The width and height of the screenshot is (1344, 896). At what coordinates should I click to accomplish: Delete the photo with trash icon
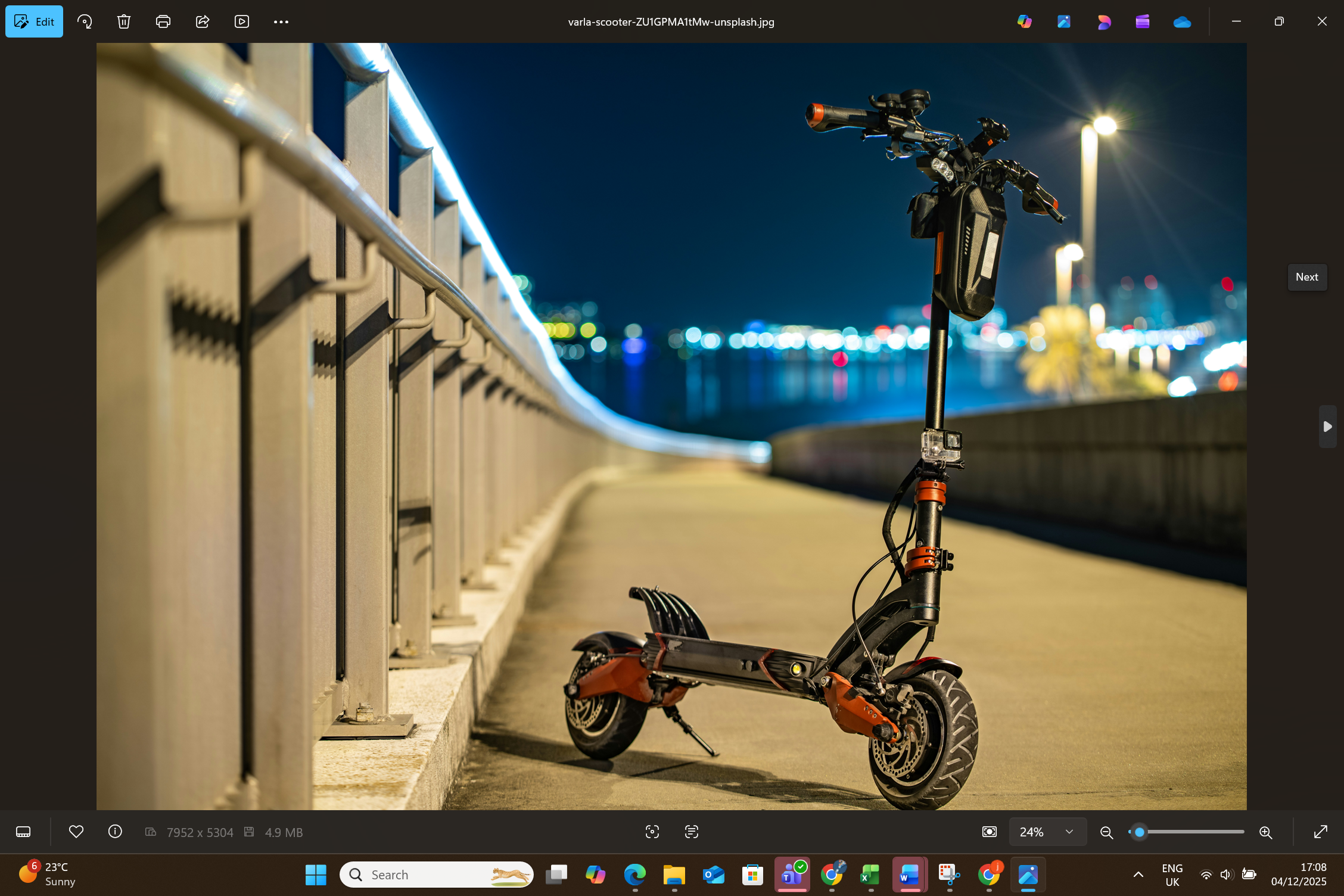coord(123,22)
